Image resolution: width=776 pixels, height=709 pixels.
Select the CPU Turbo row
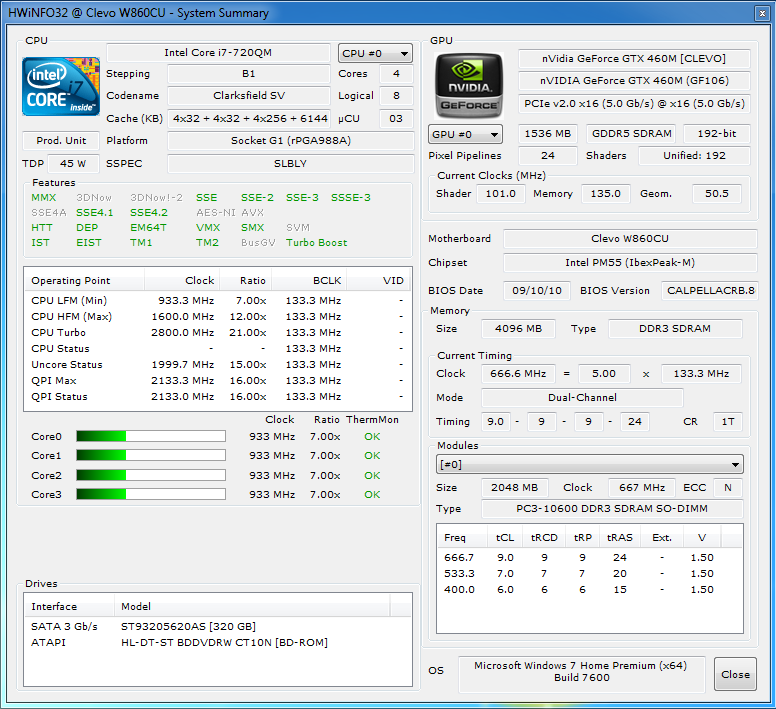click(x=218, y=332)
